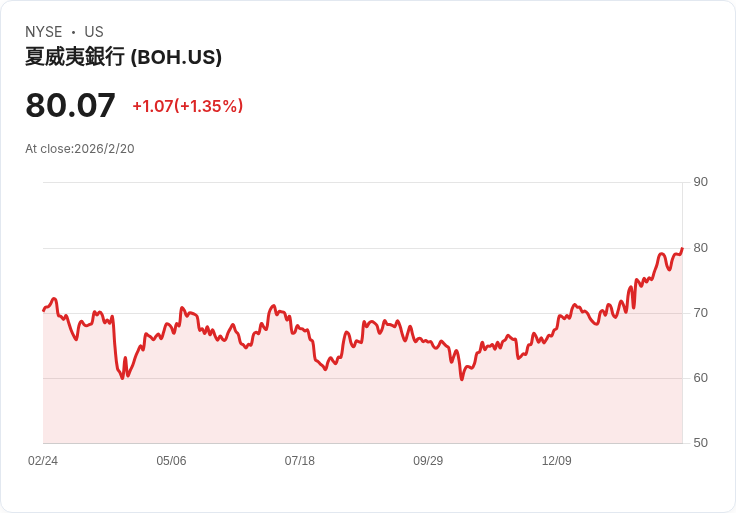This screenshot has width=736, height=513.
Task: Click the BOH.US stock name heading
Action: (123, 57)
